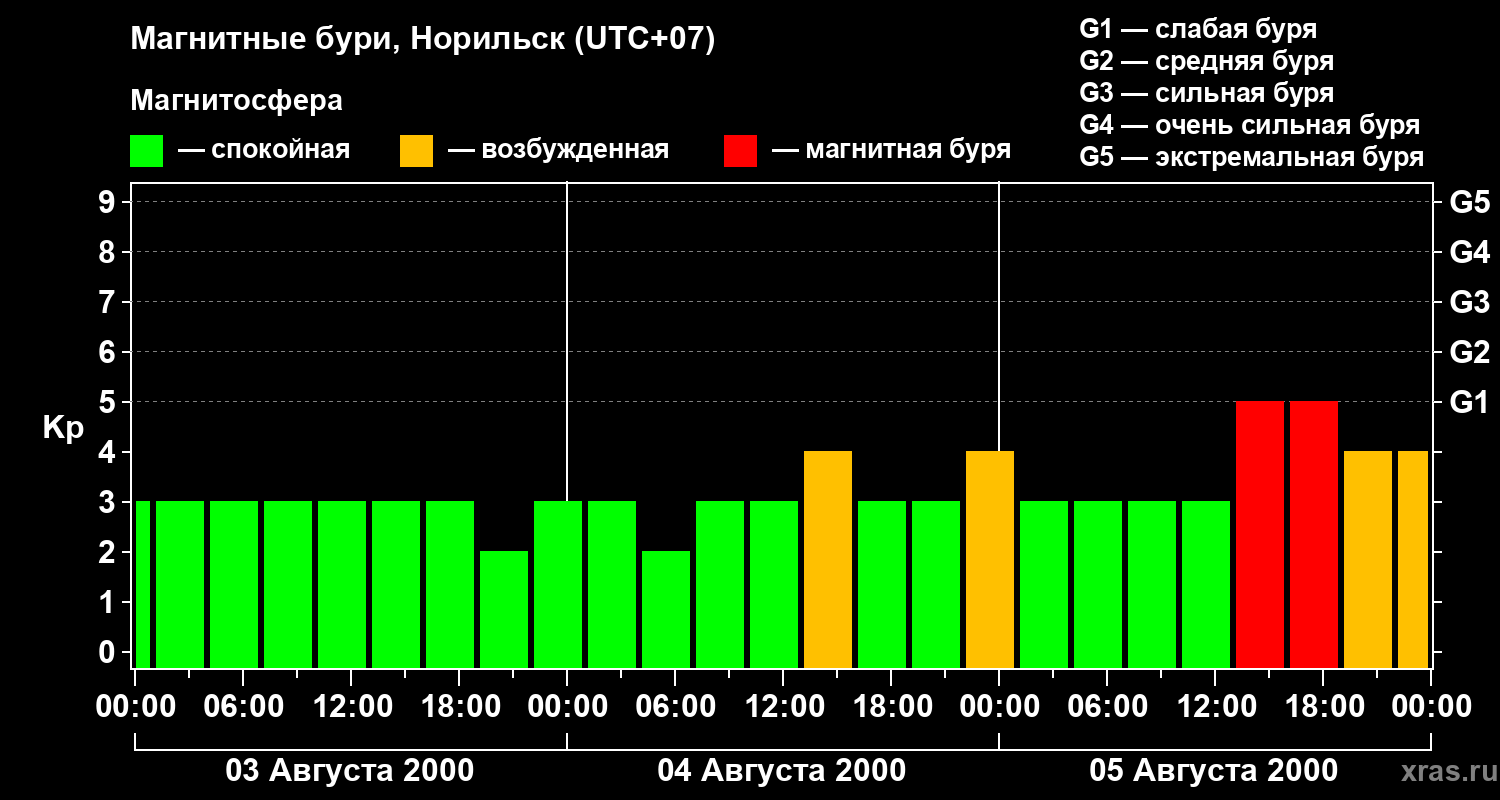This screenshot has width=1500, height=800.
Task: Click the 'Kp' axis title
Action: 63,428
